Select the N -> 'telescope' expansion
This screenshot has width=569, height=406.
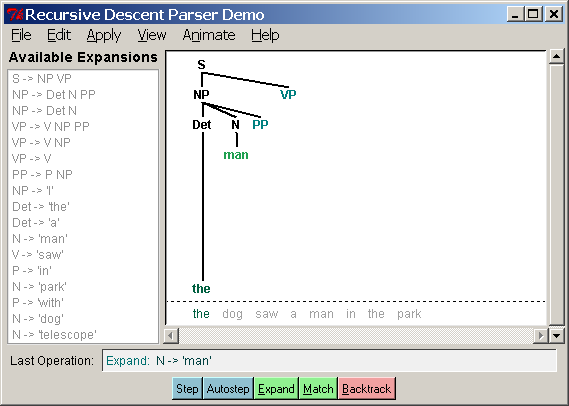tap(54, 335)
